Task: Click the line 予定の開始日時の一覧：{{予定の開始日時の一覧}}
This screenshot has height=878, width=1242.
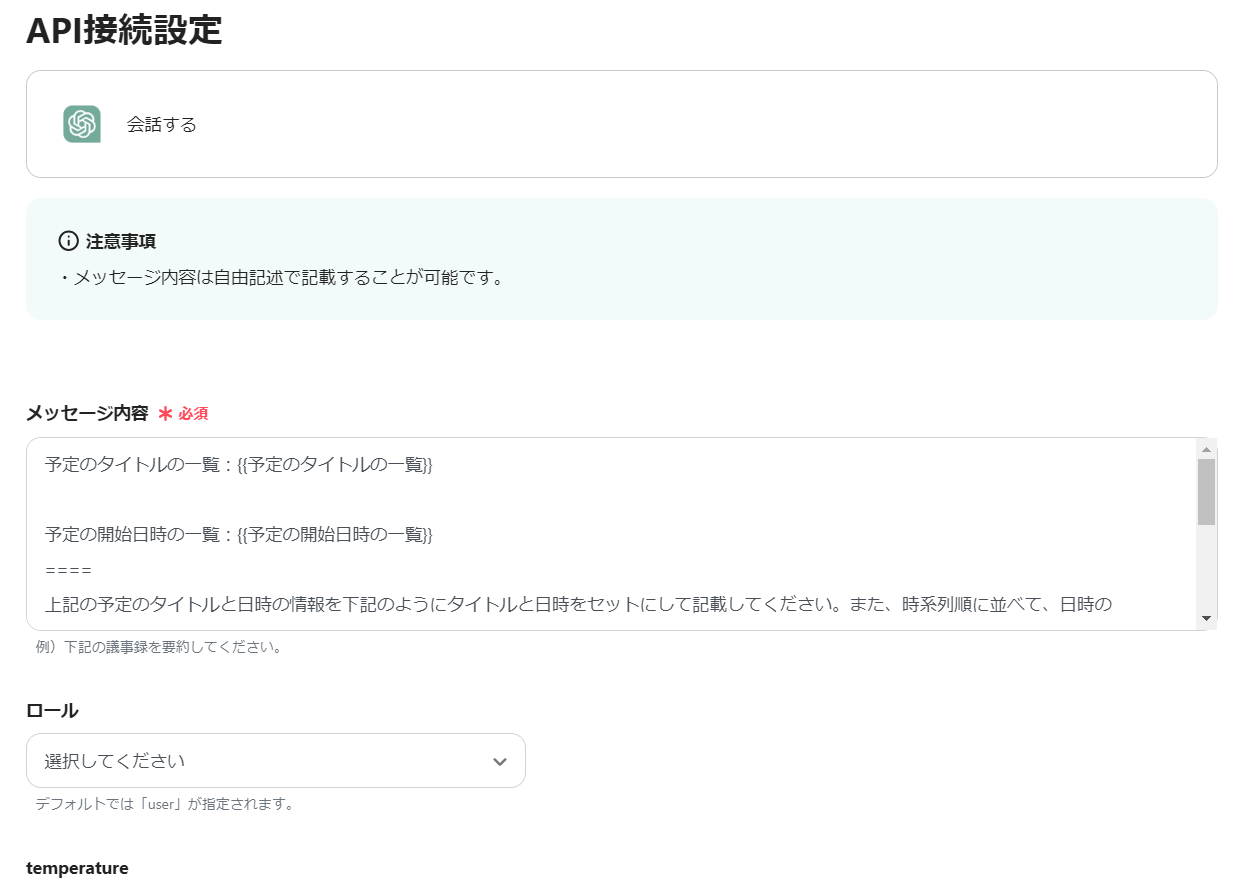Action: point(238,535)
